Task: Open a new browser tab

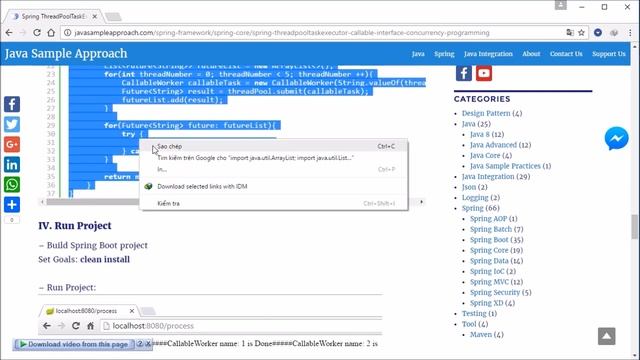Action: coord(113,17)
